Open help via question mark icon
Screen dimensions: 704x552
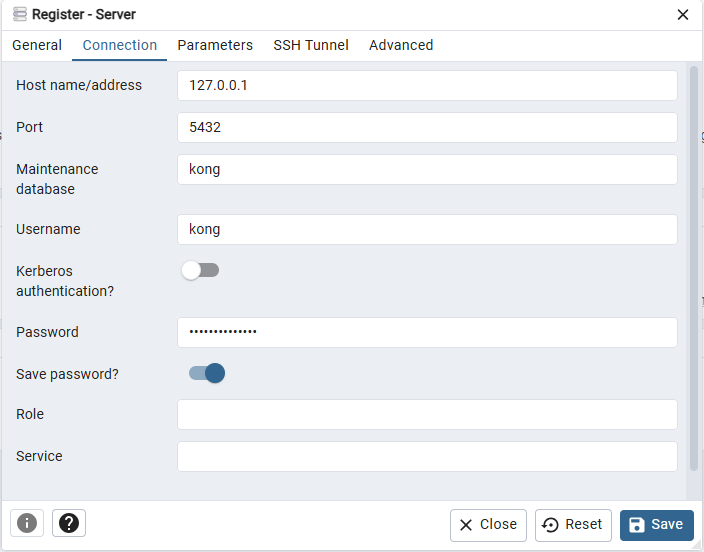pyautogui.click(x=69, y=523)
